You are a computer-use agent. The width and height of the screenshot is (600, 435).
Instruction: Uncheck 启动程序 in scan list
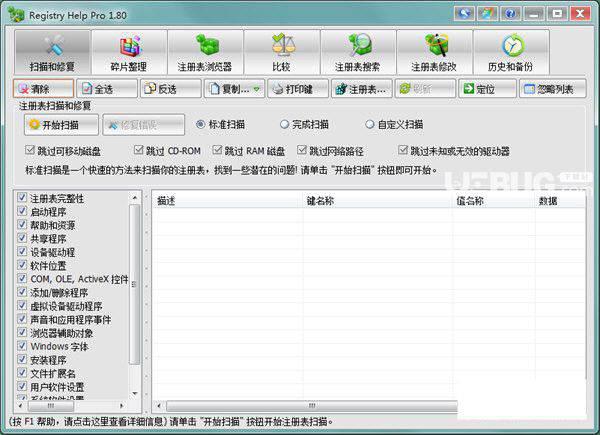pyautogui.click(x=22, y=211)
